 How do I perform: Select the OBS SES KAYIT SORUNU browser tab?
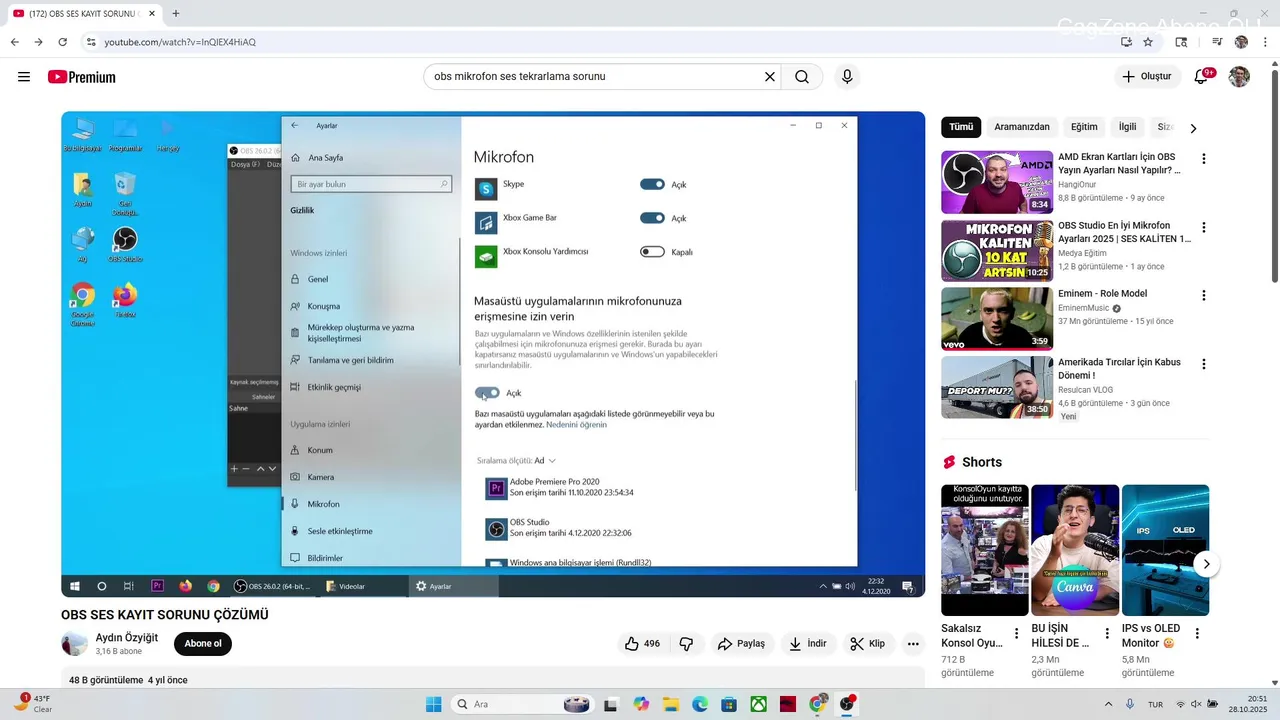tap(84, 14)
